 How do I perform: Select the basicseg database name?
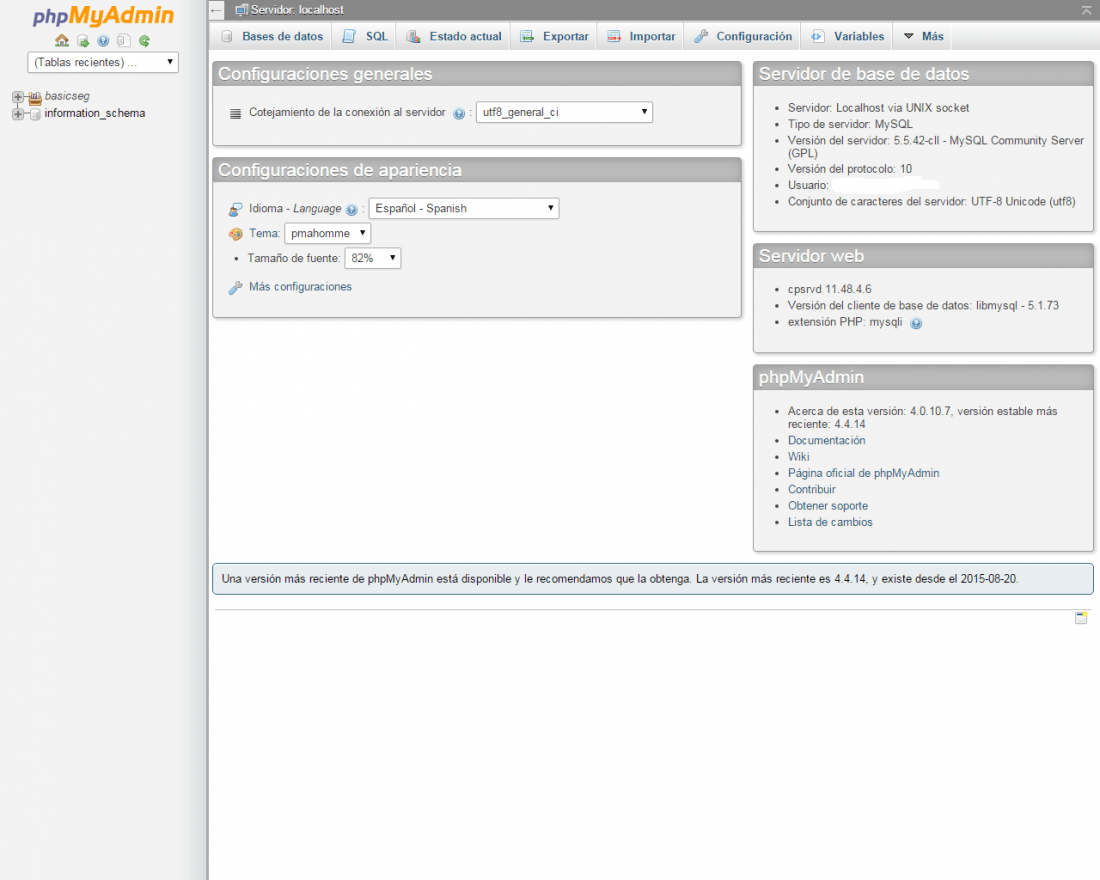click(x=67, y=96)
